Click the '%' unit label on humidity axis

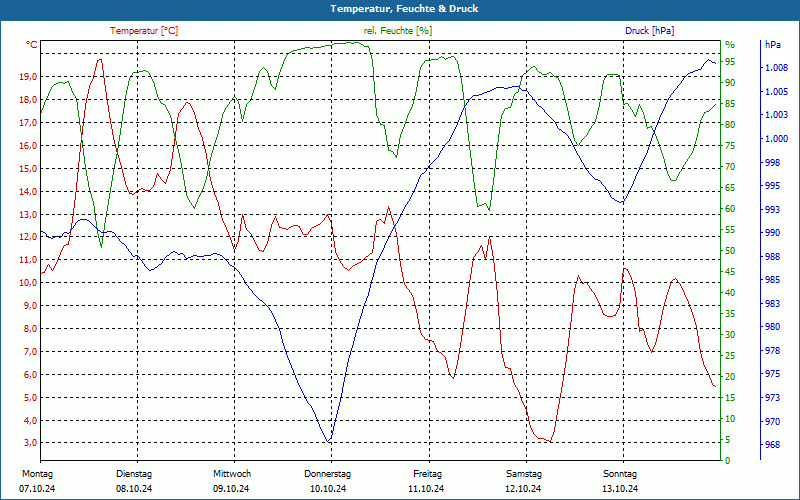tap(730, 45)
